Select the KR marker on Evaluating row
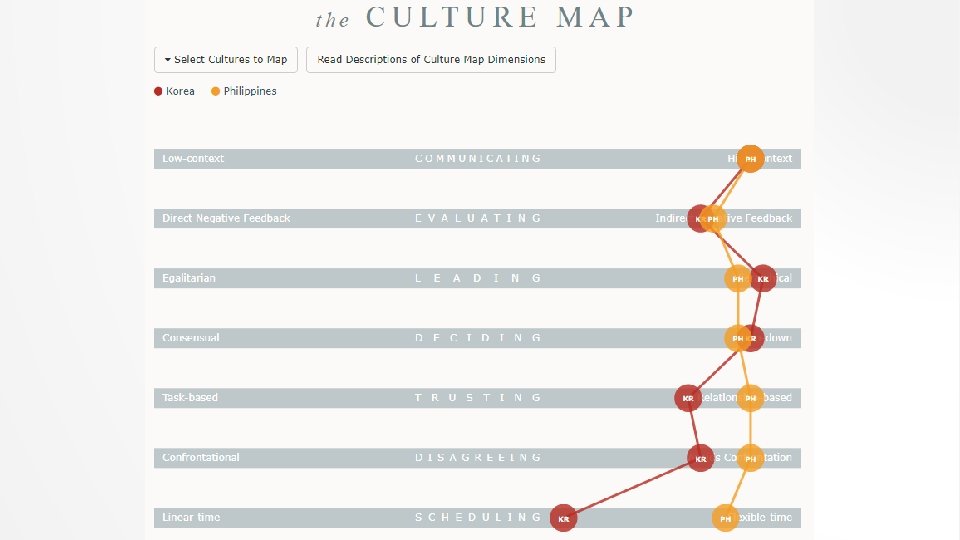Screen dimensions: 960x540 [x=698, y=218]
